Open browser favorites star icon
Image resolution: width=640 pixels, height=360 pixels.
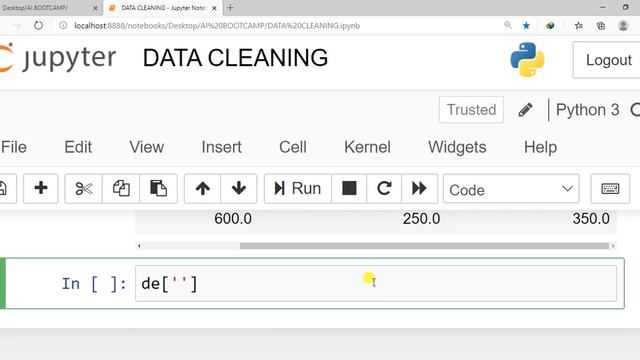[579, 26]
